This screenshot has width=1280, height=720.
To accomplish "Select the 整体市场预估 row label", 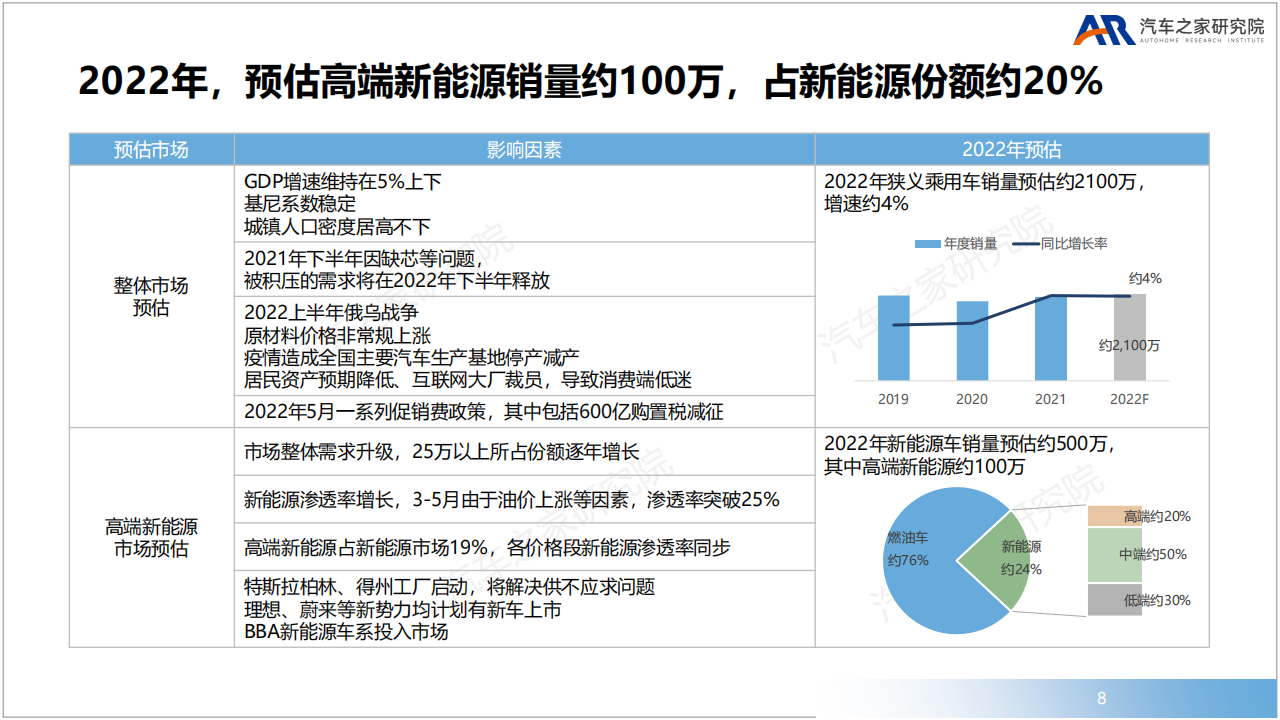I will (151, 297).
